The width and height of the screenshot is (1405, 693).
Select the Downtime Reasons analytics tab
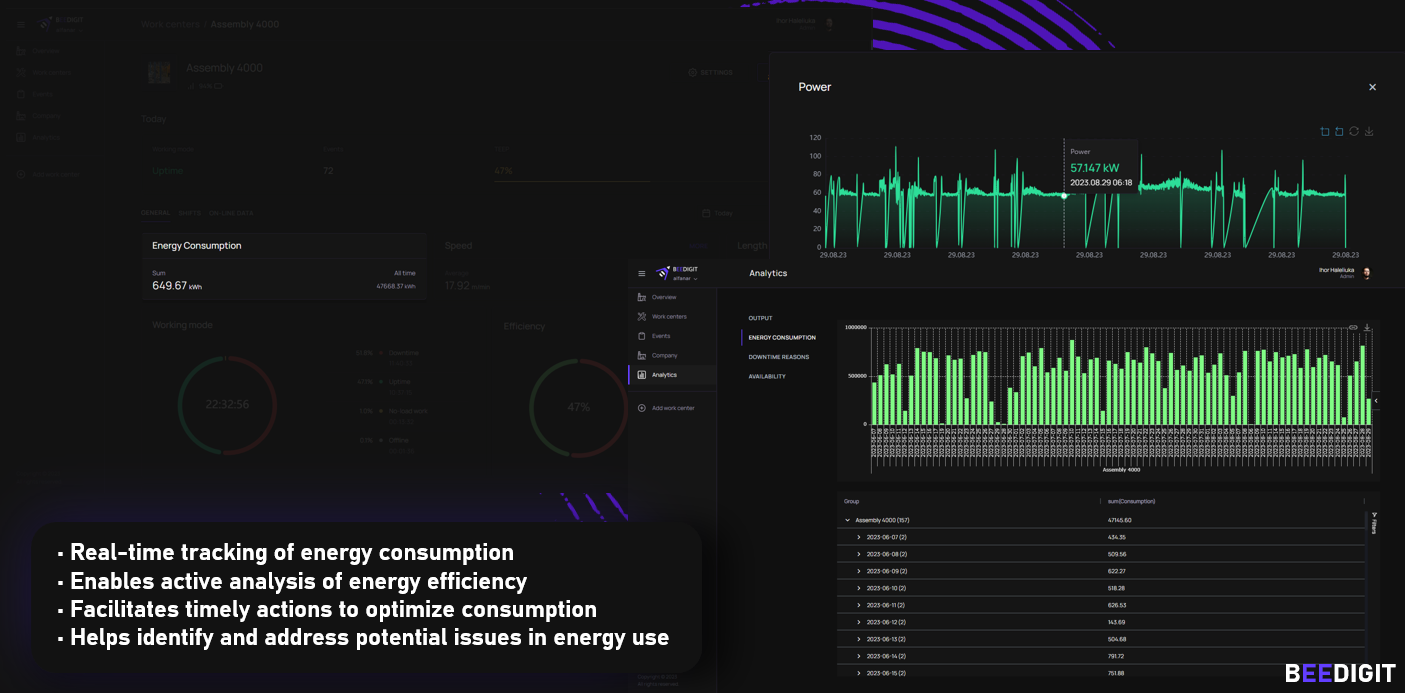pyautogui.click(x=778, y=357)
